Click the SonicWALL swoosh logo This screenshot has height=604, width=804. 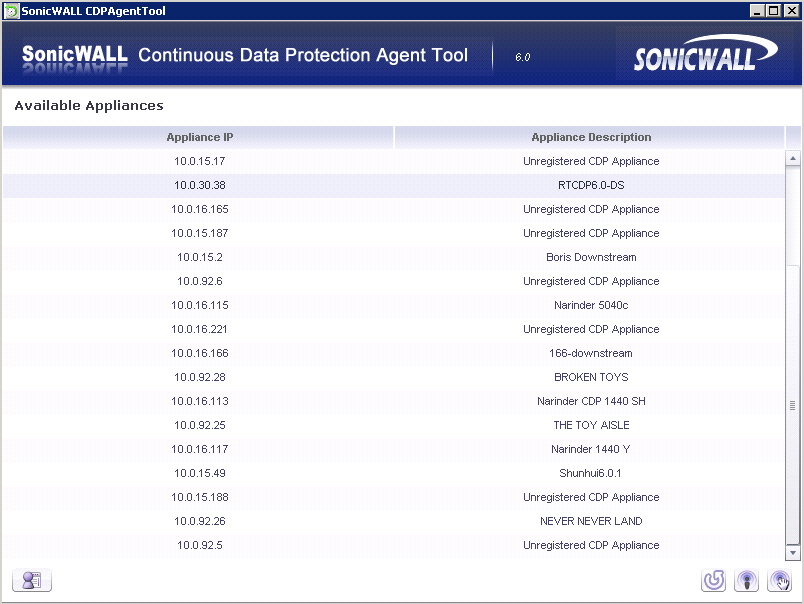(706, 53)
